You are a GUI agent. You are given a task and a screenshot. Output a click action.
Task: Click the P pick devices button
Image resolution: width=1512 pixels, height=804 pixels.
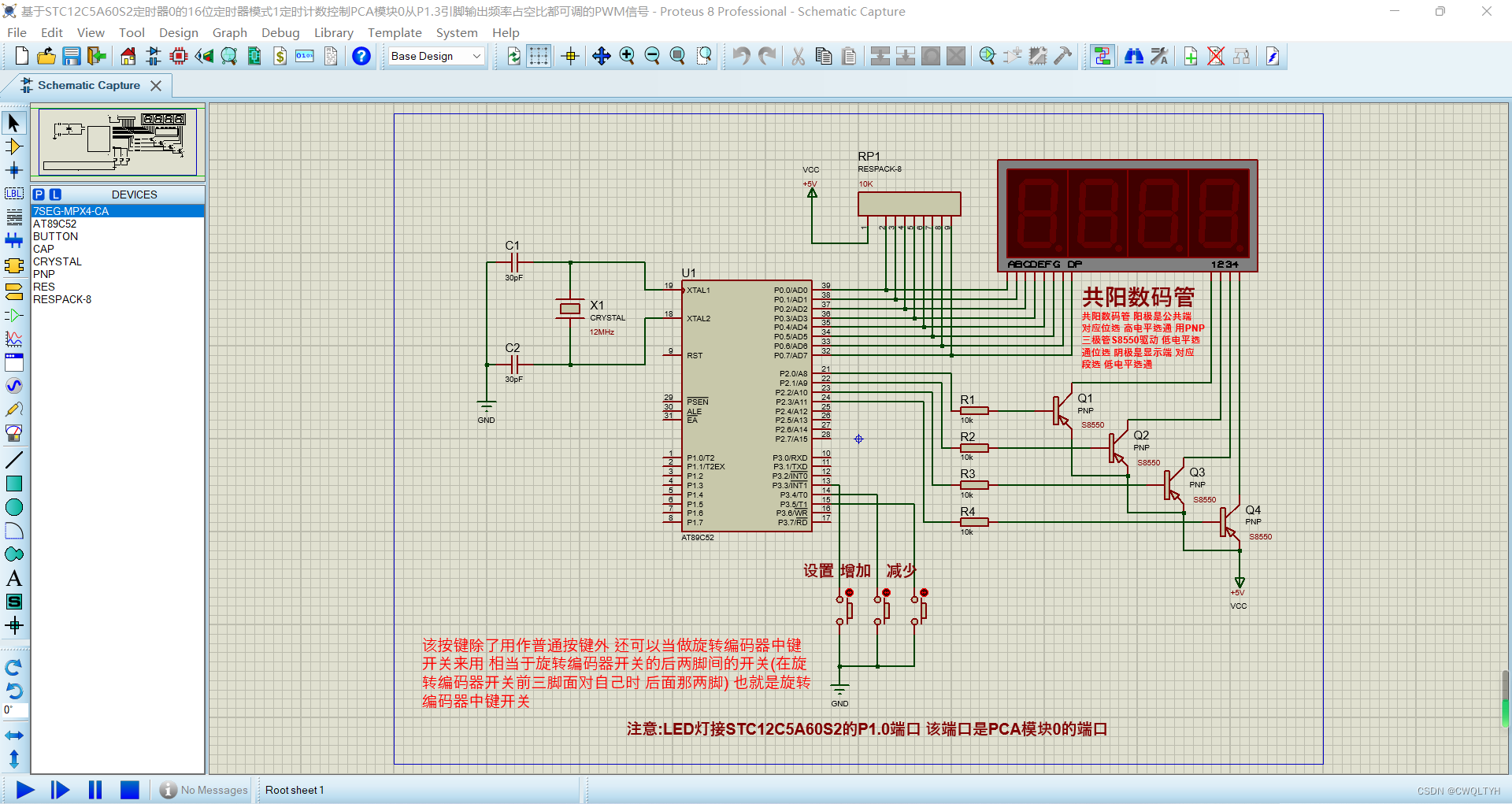(x=39, y=195)
